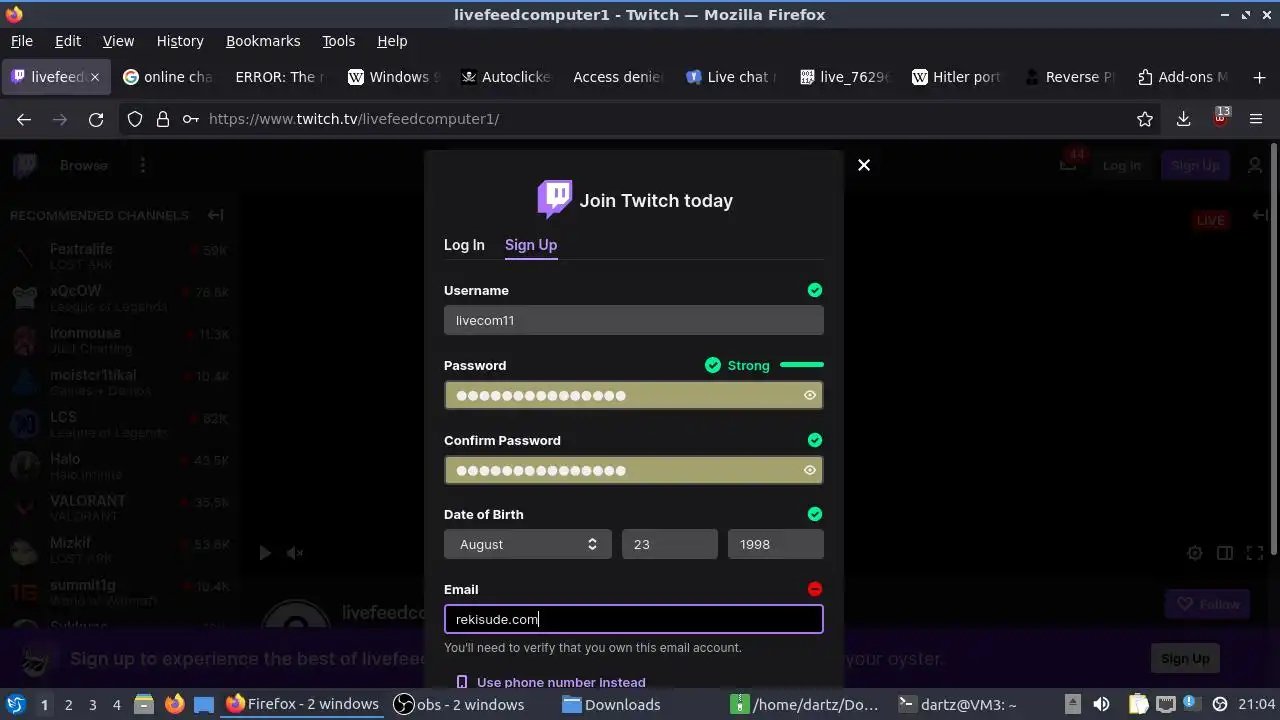Close the Join Twitch sign-up dialog
The image size is (1280, 720).
[864, 165]
